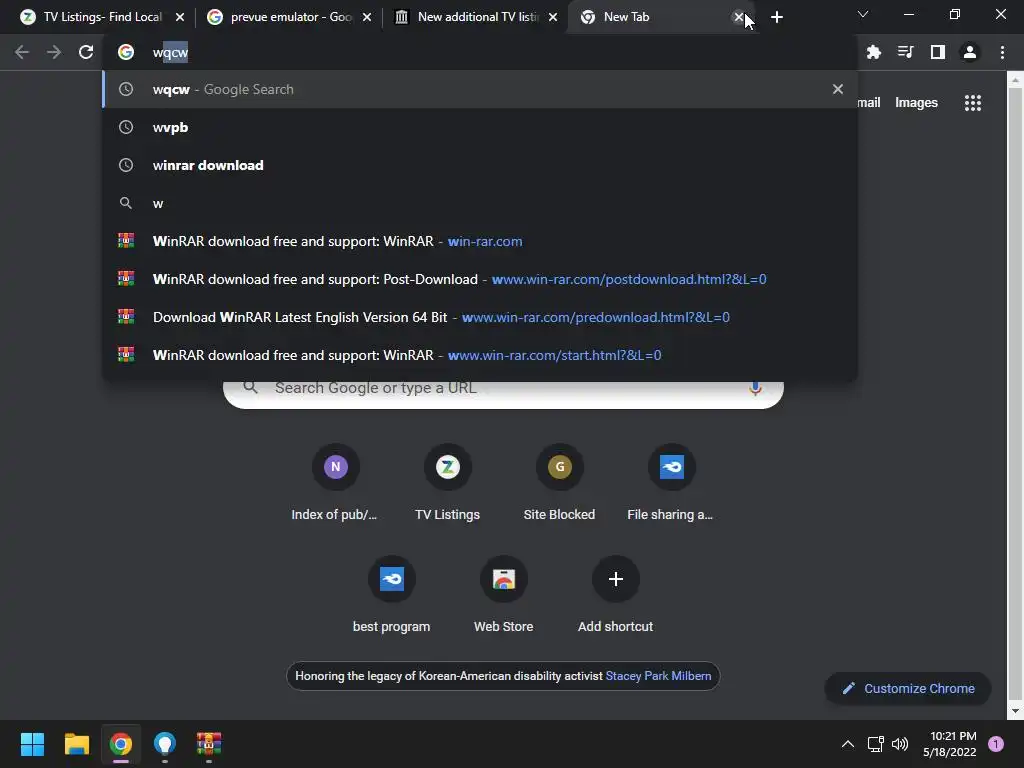This screenshot has height=768, width=1024.
Task: Open Site Blocked shortcut
Action: 559,483
